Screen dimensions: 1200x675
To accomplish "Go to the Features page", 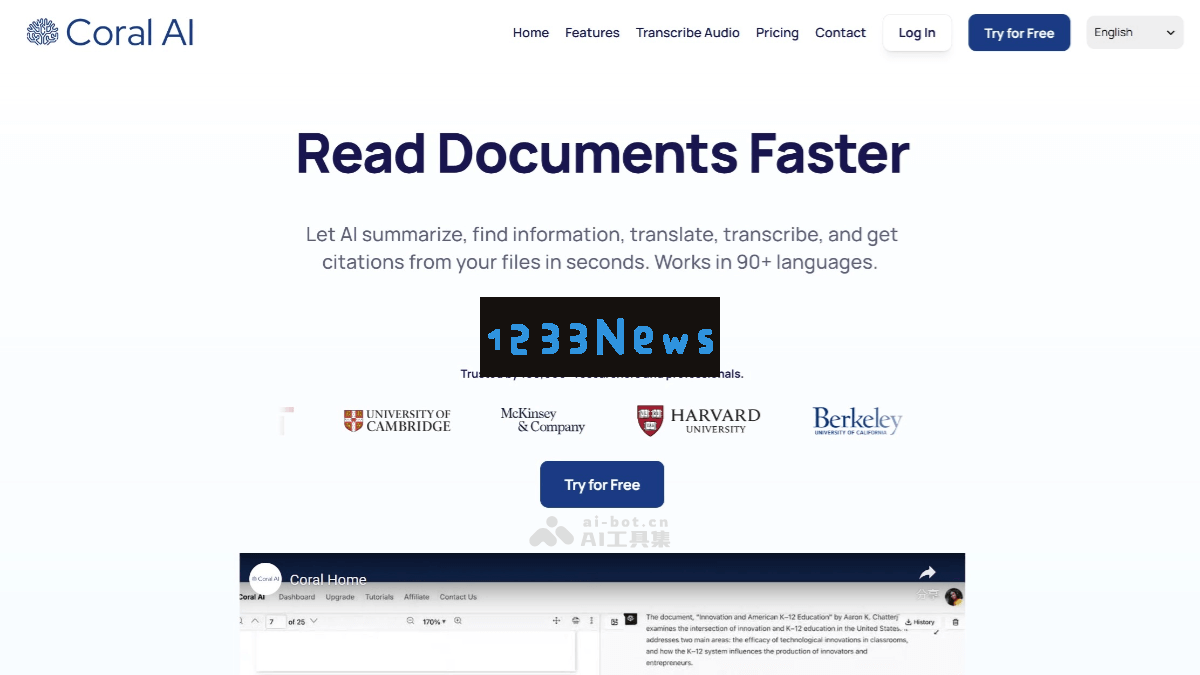I will point(592,33).
